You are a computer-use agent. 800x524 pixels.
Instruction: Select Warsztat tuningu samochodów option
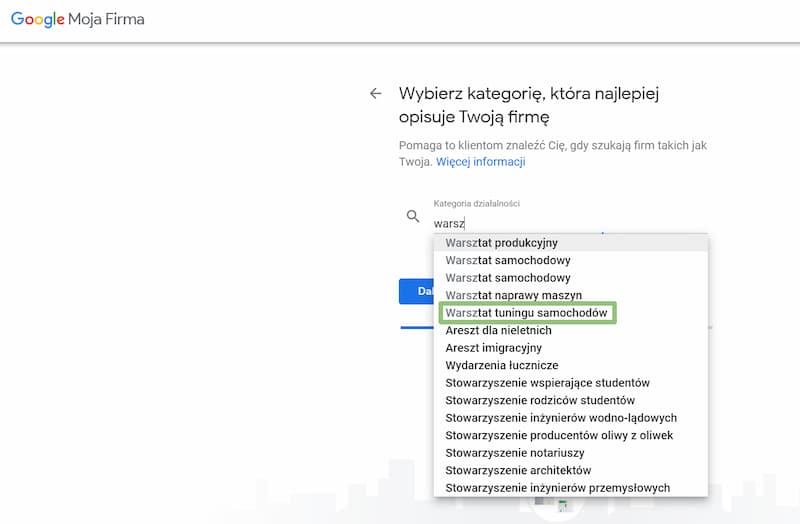570,313
